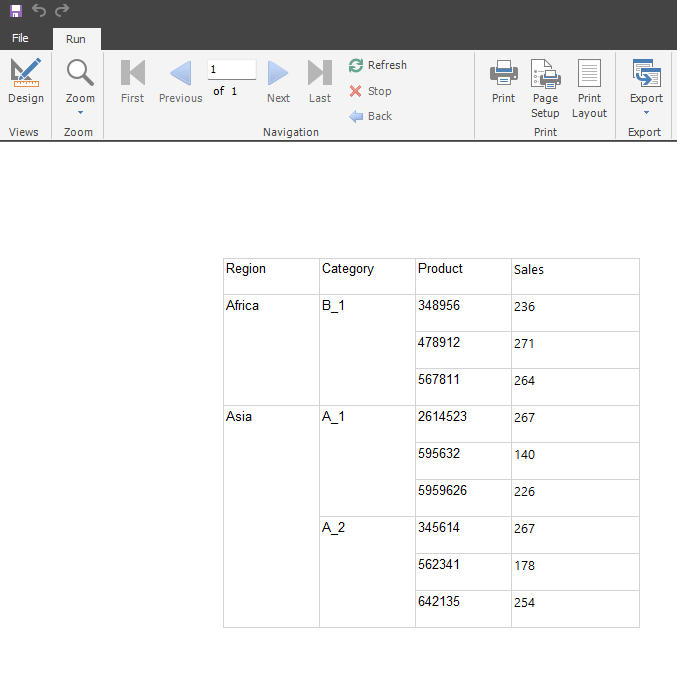Click the Save icon in title bar
677x684 pixels.
tap(16, 10)
